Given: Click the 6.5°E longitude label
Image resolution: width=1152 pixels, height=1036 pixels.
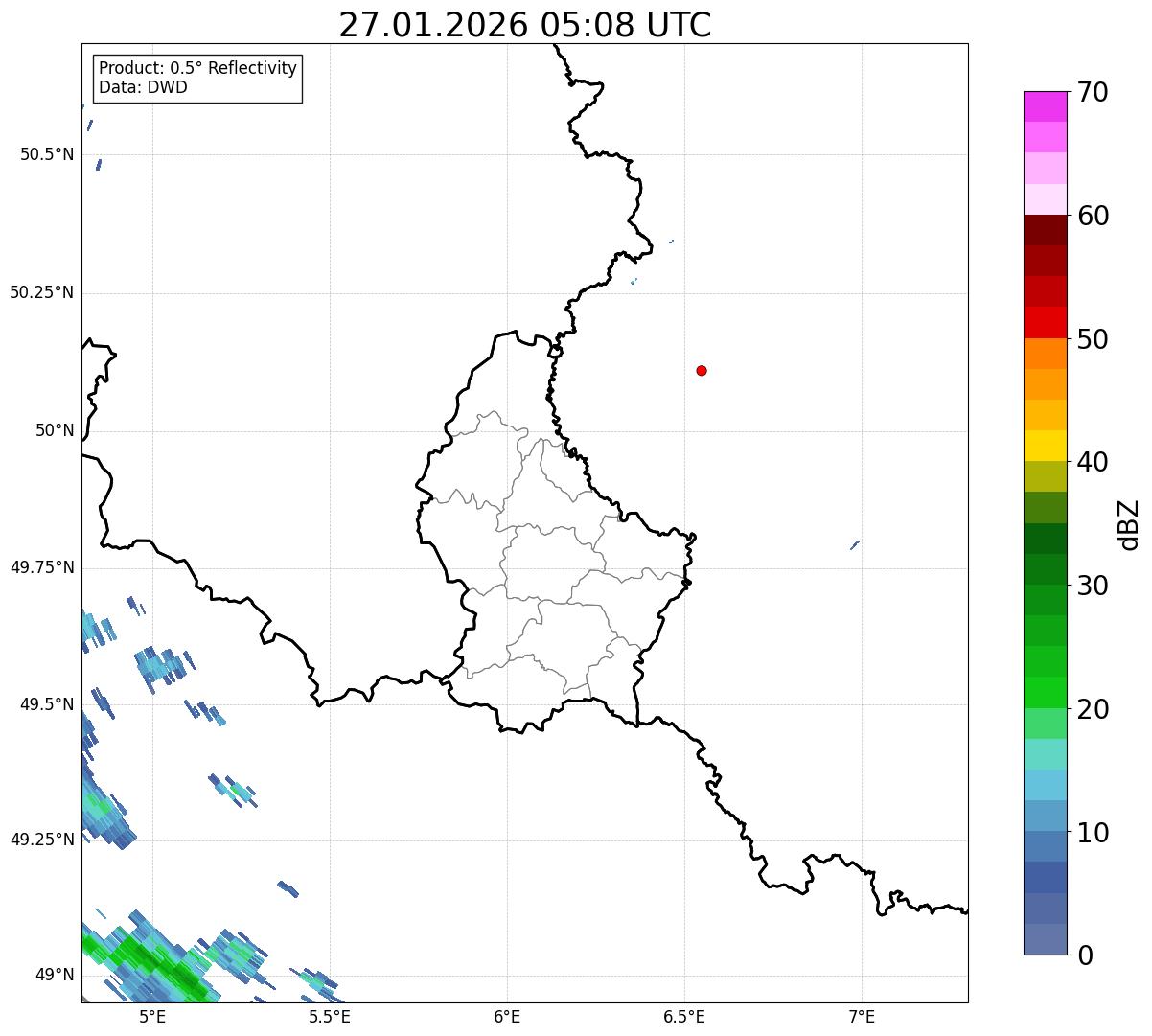Looking at the screenshot, I should [x=684, y=1017].
